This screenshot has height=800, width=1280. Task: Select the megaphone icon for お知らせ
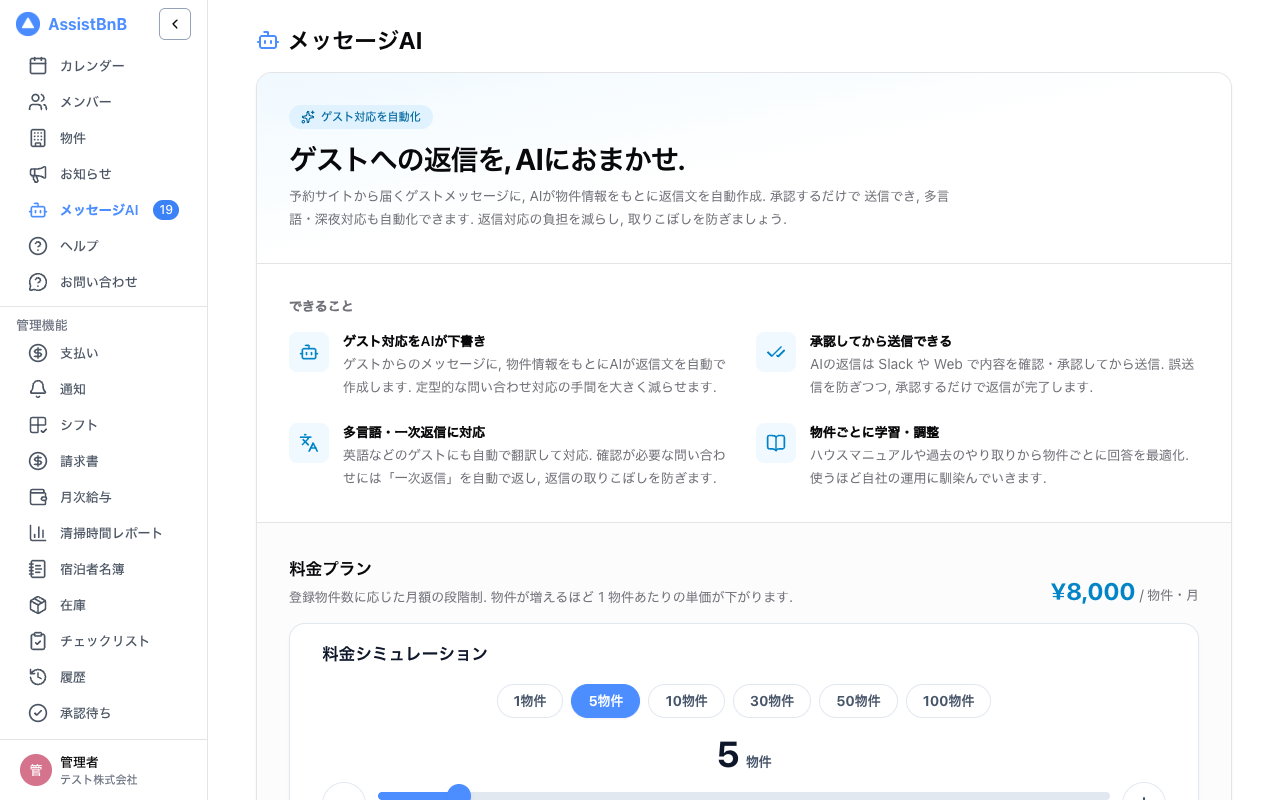(38, 174)
